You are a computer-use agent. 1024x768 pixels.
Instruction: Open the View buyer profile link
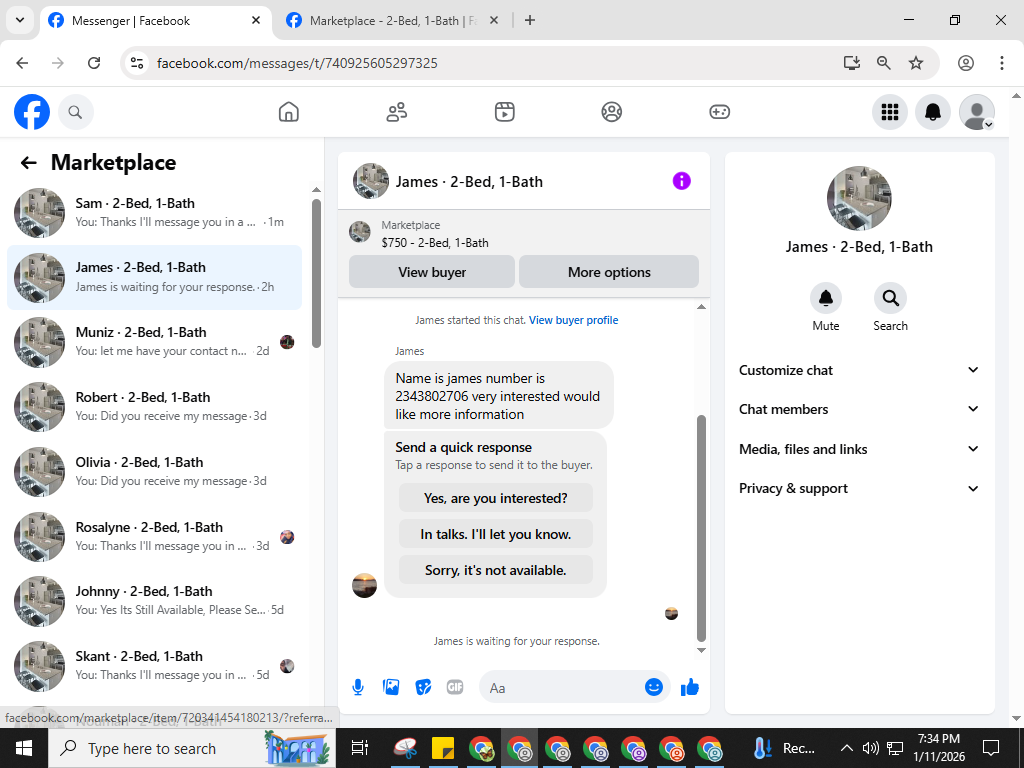pyautogui.click(x=573, y=320)
